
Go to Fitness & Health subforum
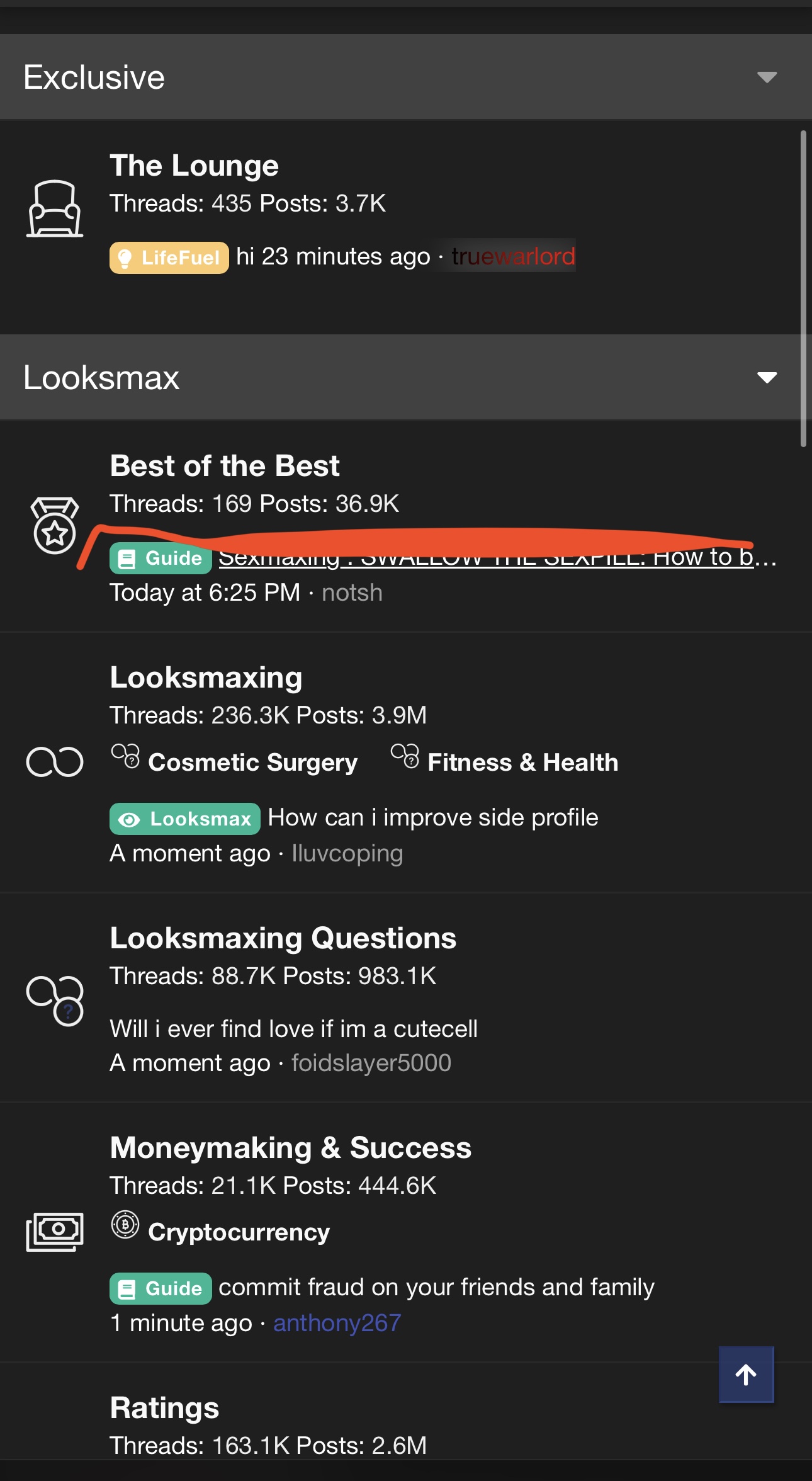tap(522, 763)
